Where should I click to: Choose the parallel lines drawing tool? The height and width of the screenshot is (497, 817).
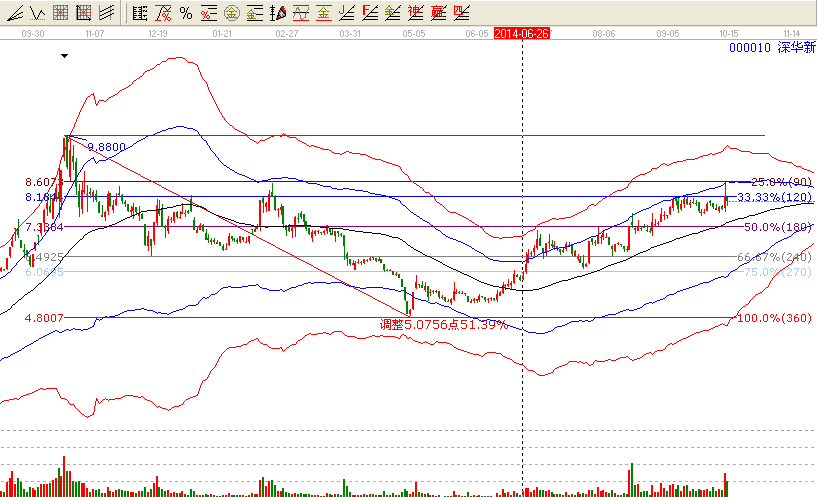[106, 13]
